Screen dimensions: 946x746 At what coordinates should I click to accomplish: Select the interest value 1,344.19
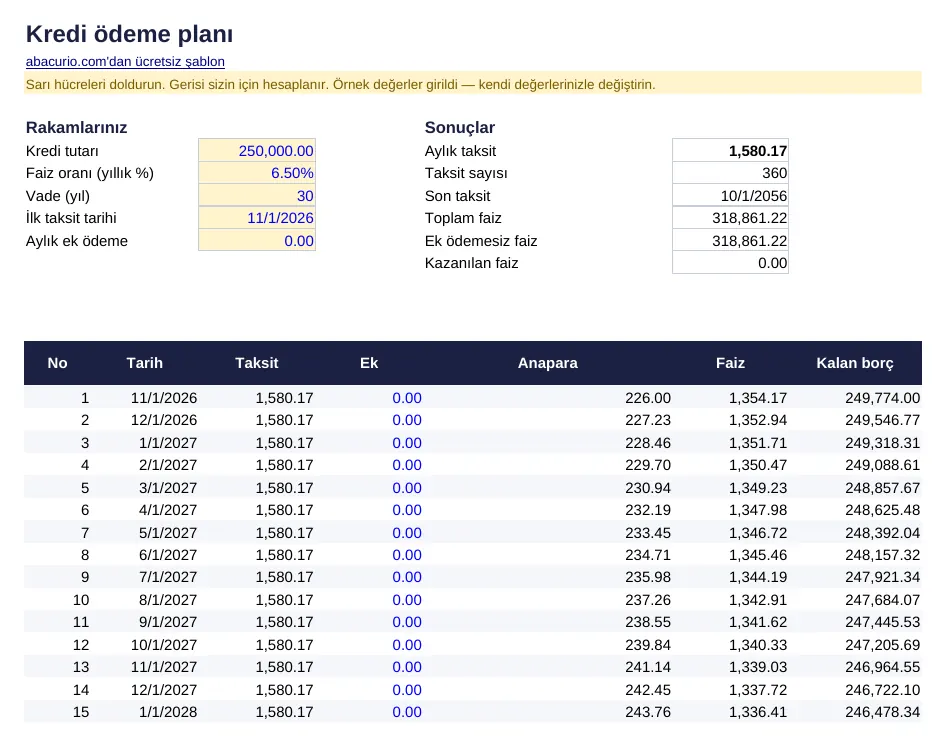pos(758,577)
